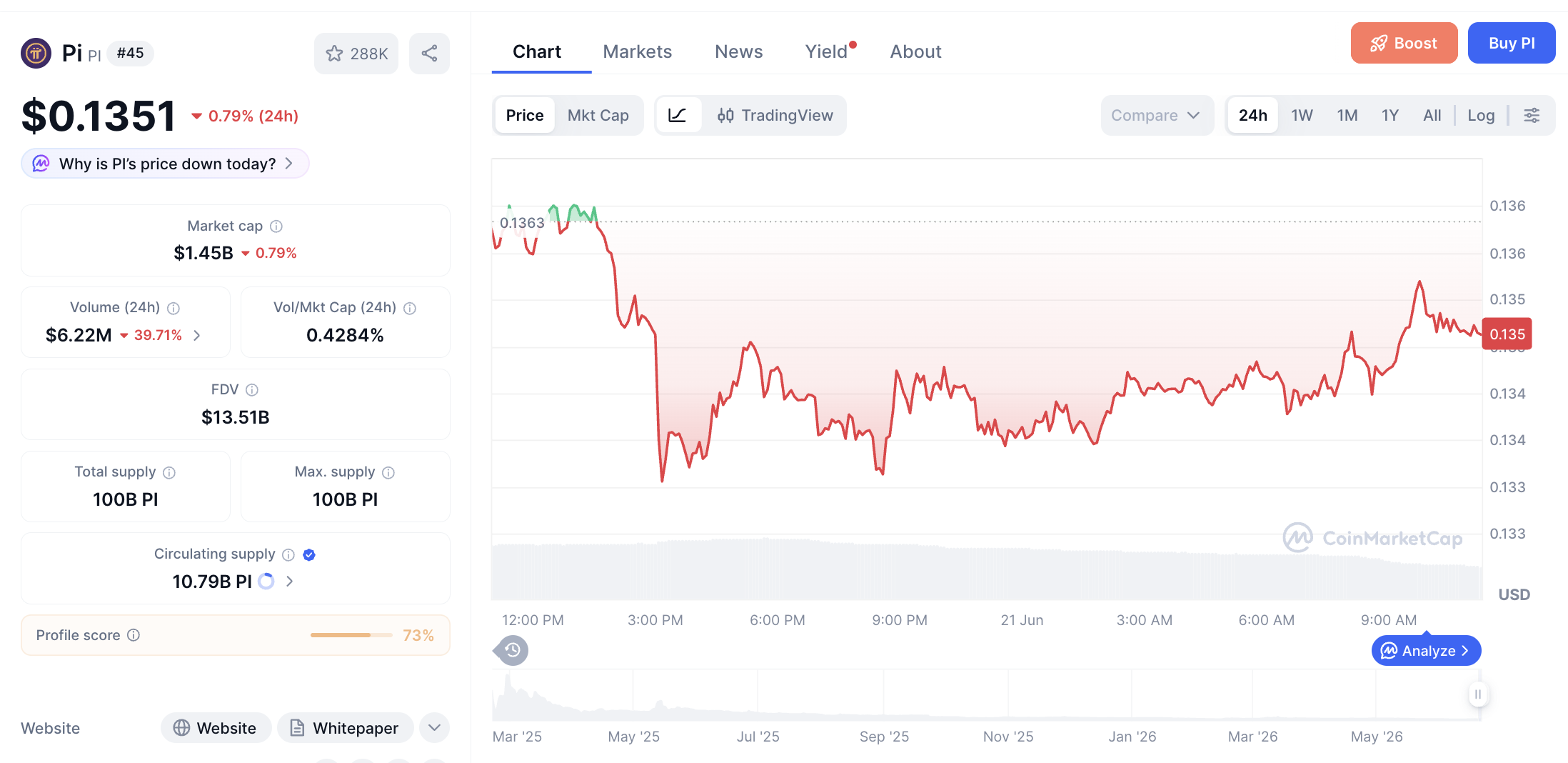Click the circulating supply progress ring icon
The height and width of the screenshot is (763, 1568).
[x=266, y=582]
